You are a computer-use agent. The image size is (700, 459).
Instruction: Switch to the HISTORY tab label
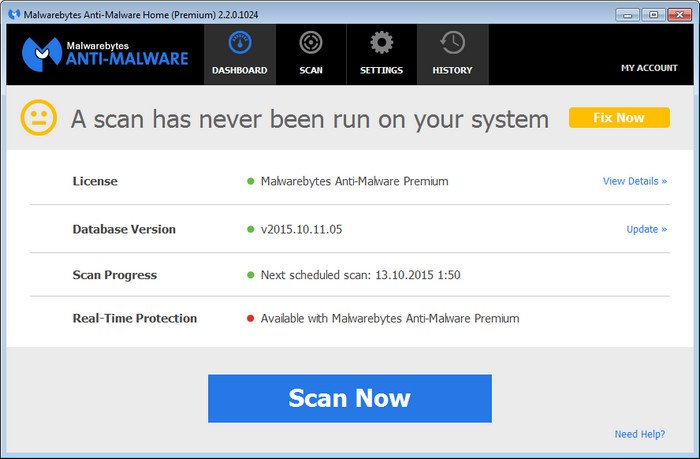[x=452, y=70]
